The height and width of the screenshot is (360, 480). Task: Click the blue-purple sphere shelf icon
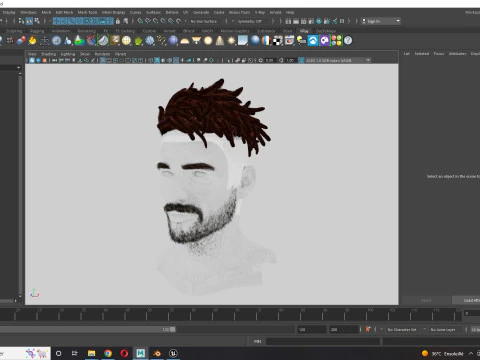(173, 41)
